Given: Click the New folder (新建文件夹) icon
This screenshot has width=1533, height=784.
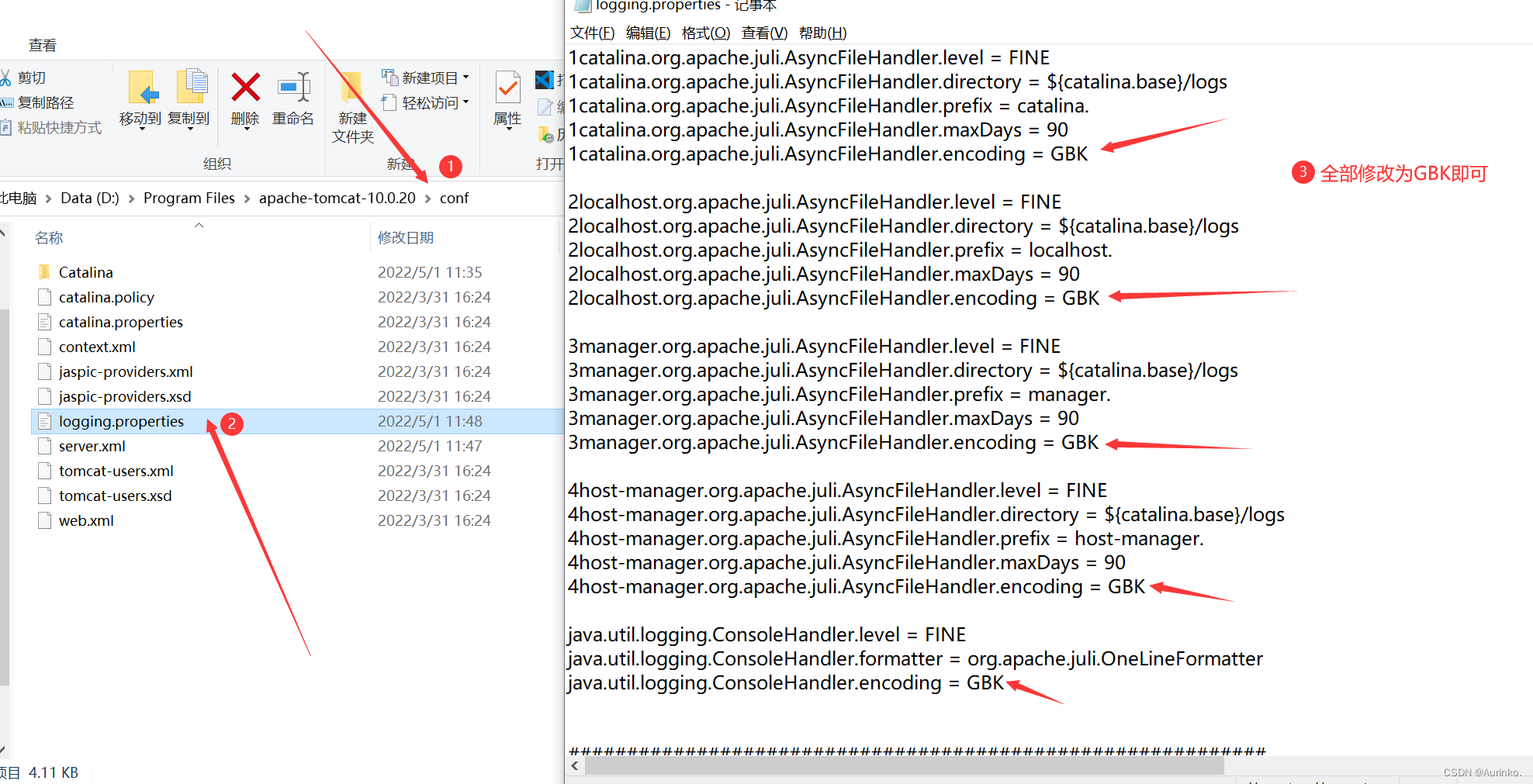Looking at the screenshot, I should [x=351, y=89].
